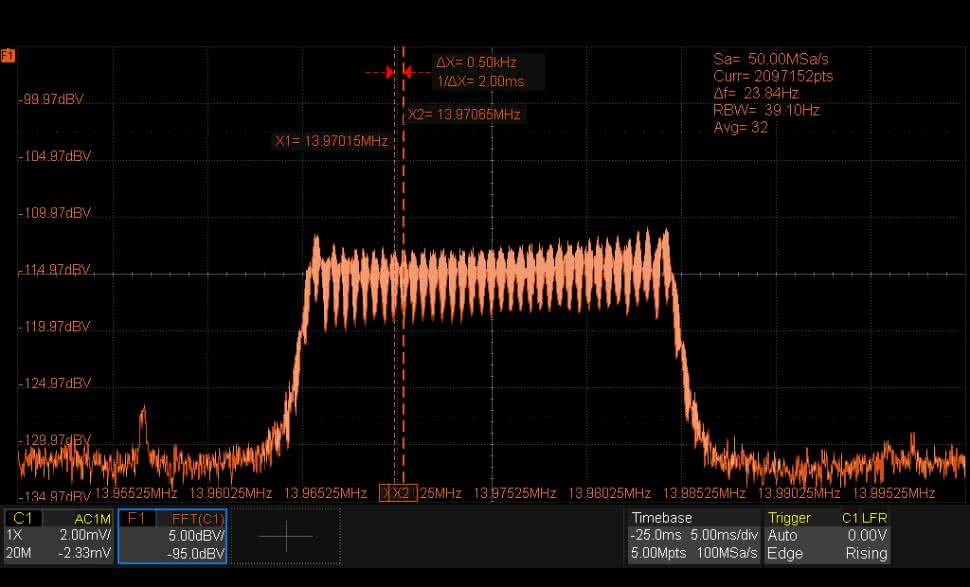Click the Auto trigger mode setting
Screen dimensions: 970x587
tap(783, 536)
